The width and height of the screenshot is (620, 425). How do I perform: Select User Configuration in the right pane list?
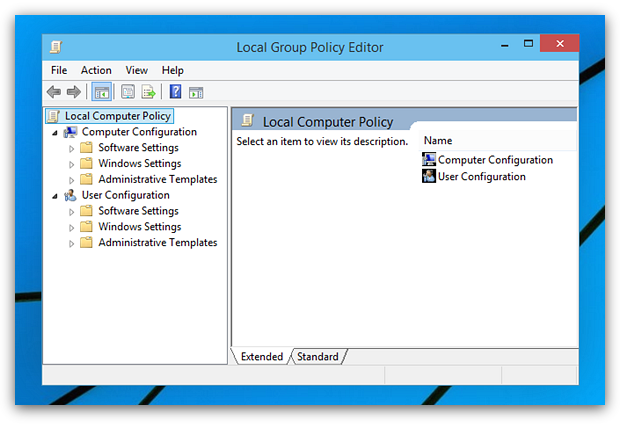point(481,177)
